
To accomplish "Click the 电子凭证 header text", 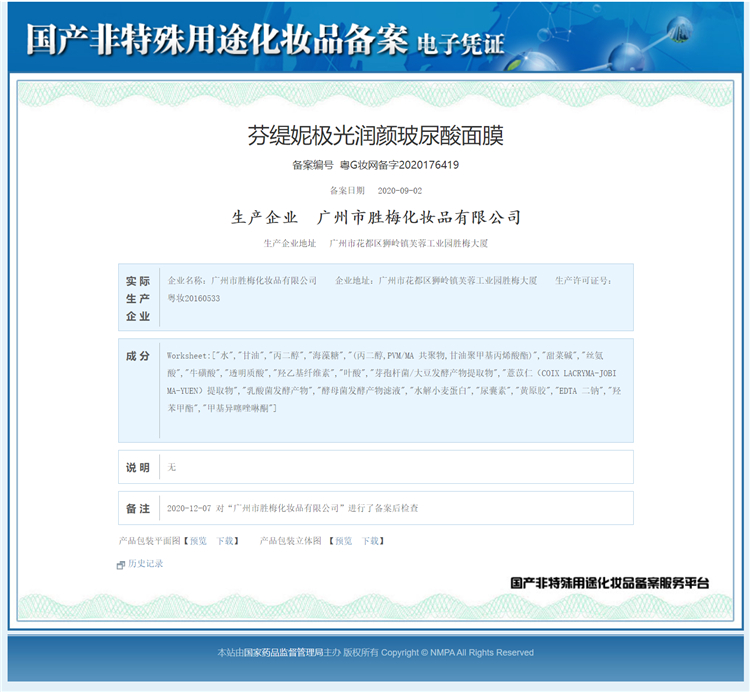I will 460,44.
